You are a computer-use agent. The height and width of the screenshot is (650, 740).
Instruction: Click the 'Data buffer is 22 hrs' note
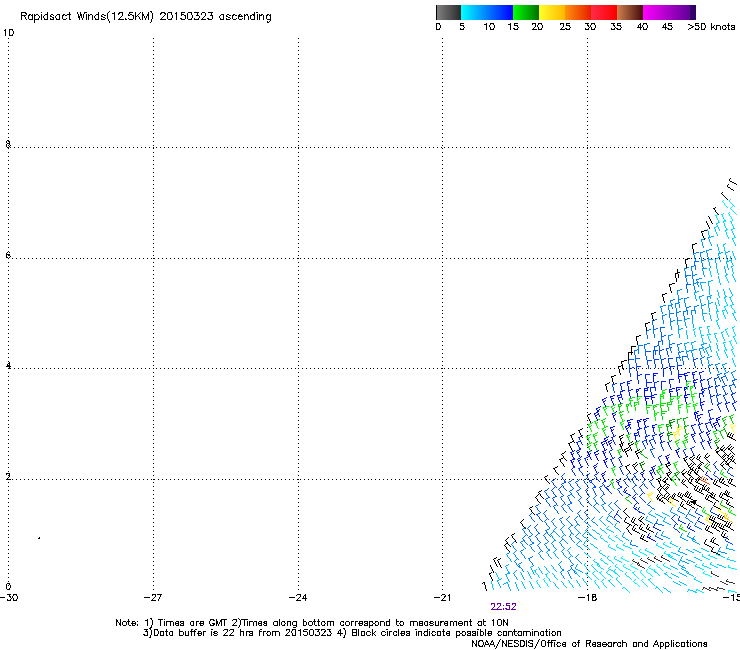click(352, 633)
